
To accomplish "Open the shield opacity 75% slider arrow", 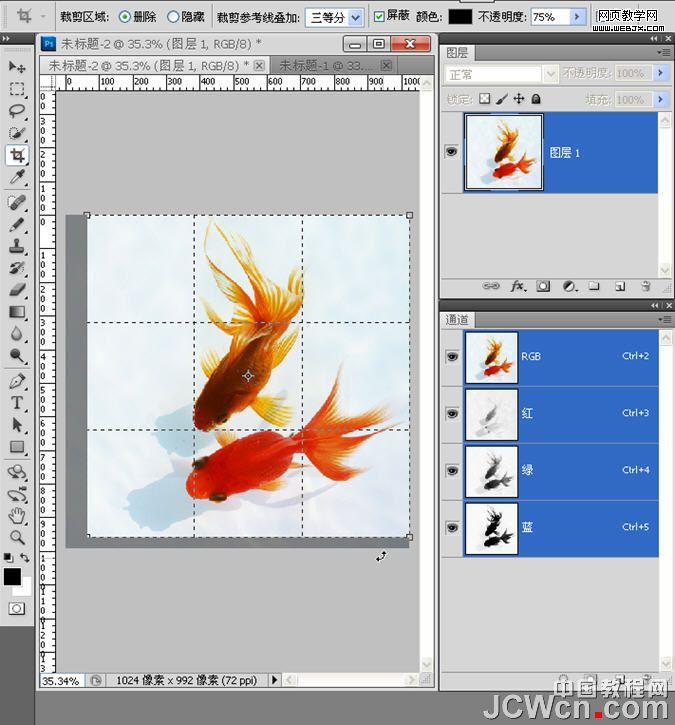I will 577,17.
